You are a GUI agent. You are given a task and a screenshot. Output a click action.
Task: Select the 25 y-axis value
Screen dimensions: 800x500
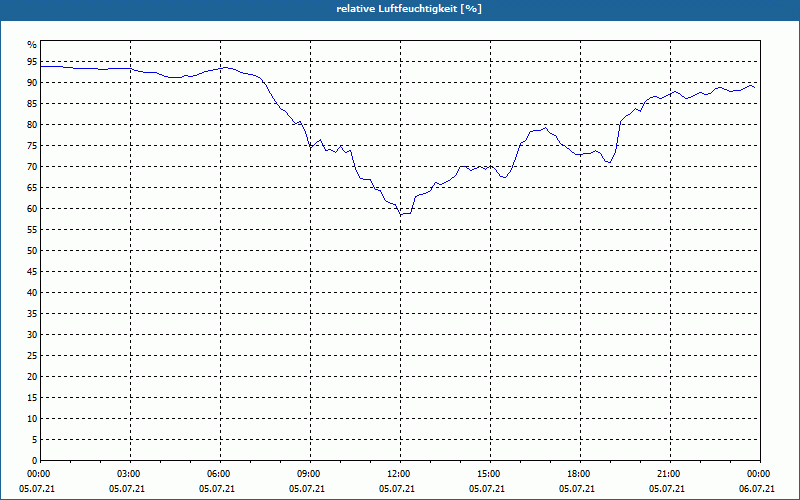[x=32, y=356]
